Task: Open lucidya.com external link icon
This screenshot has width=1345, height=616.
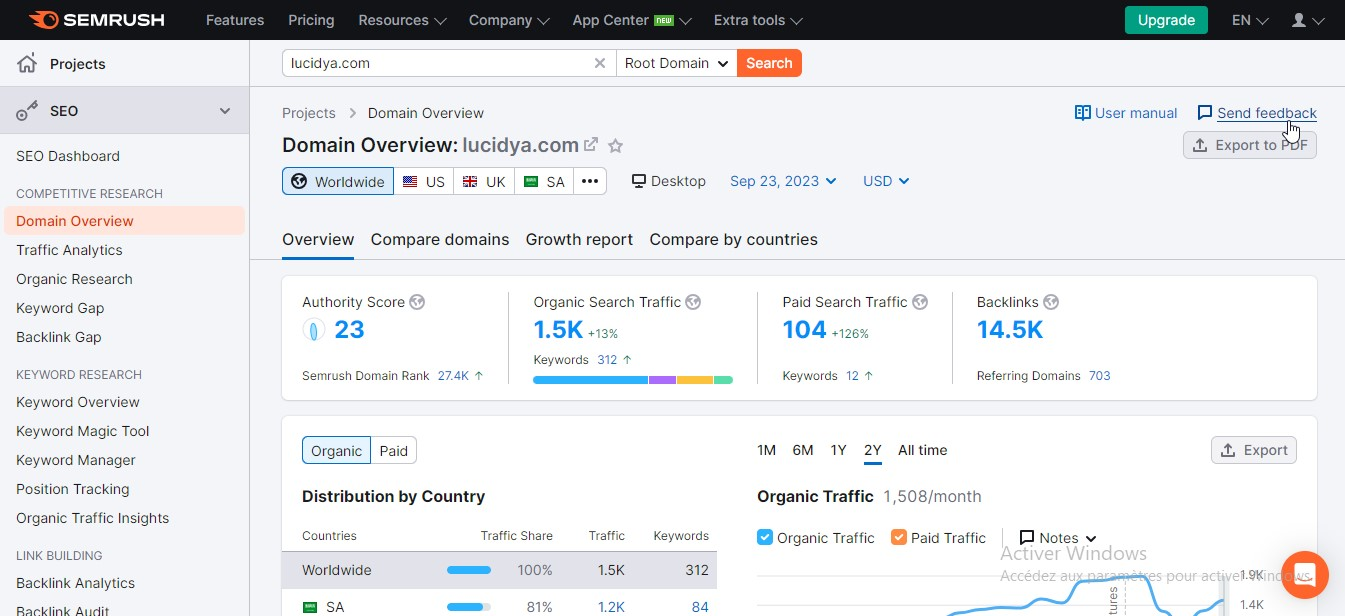Action: pos(591,145)
